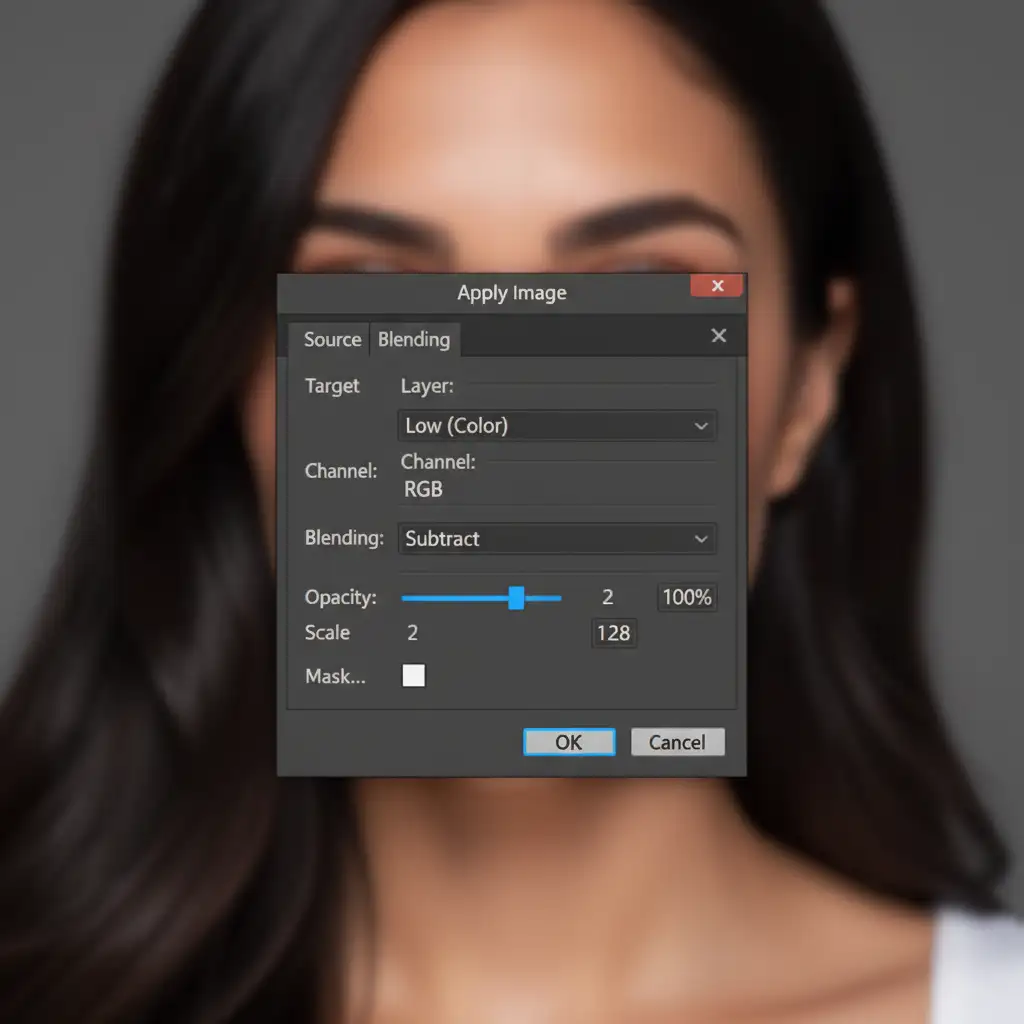Open the Low (Color) layer dropdown
The image size is (1024, 1024).
(556, 426)
